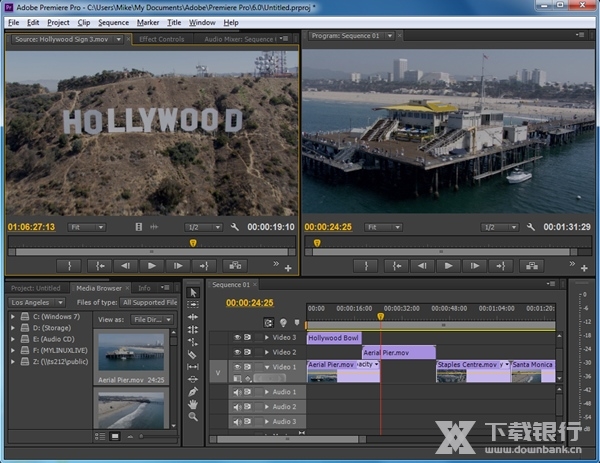600x463 pixels.
Task: Select the Zoom magnifier tool
Action: 193,417
